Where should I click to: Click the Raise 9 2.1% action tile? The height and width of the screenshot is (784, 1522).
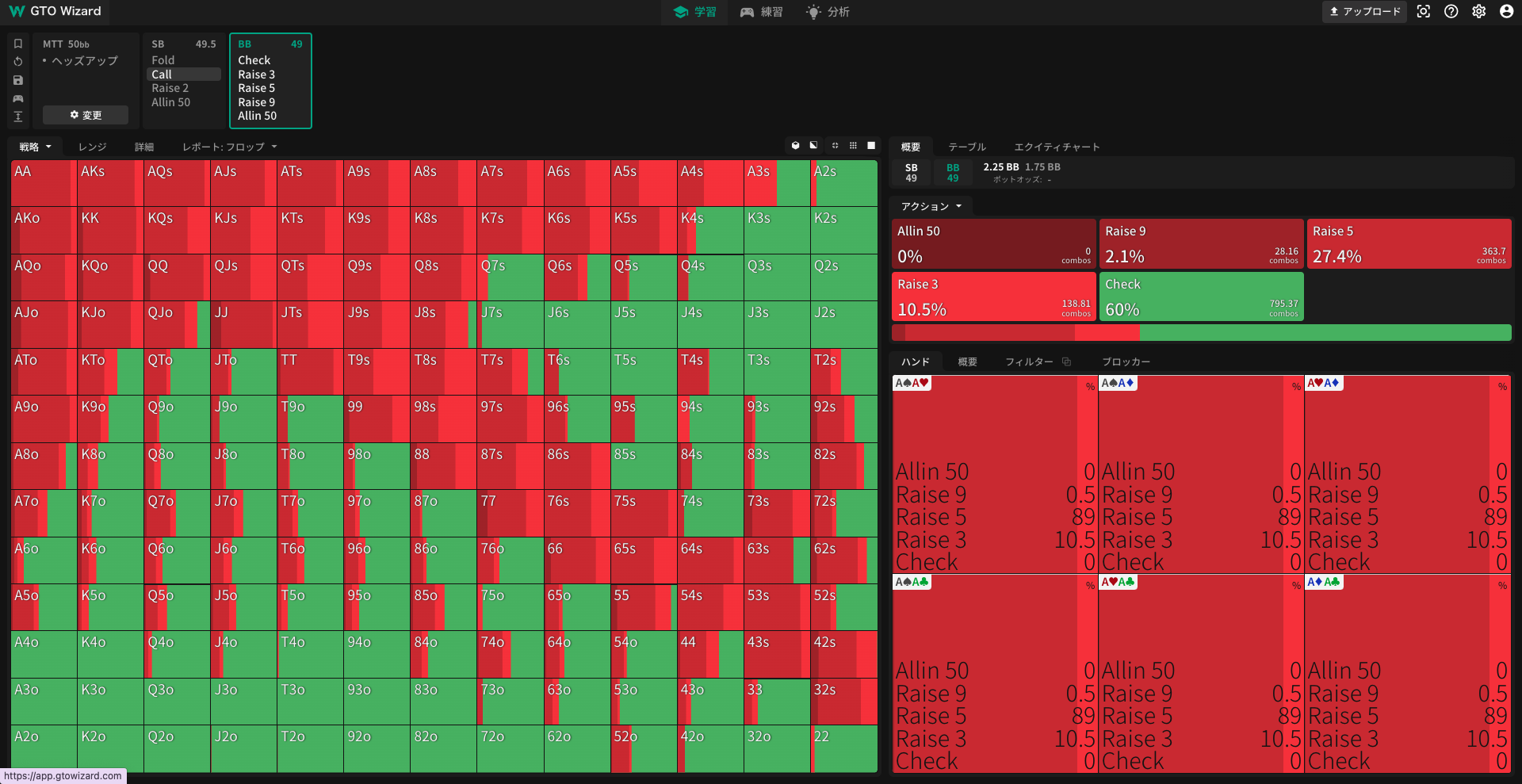(1201, 244)
